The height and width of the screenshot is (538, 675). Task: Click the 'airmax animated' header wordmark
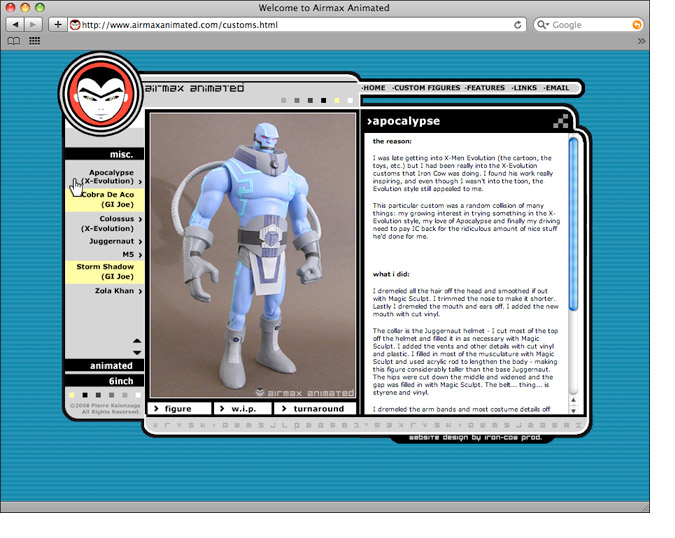click(194, 88)
